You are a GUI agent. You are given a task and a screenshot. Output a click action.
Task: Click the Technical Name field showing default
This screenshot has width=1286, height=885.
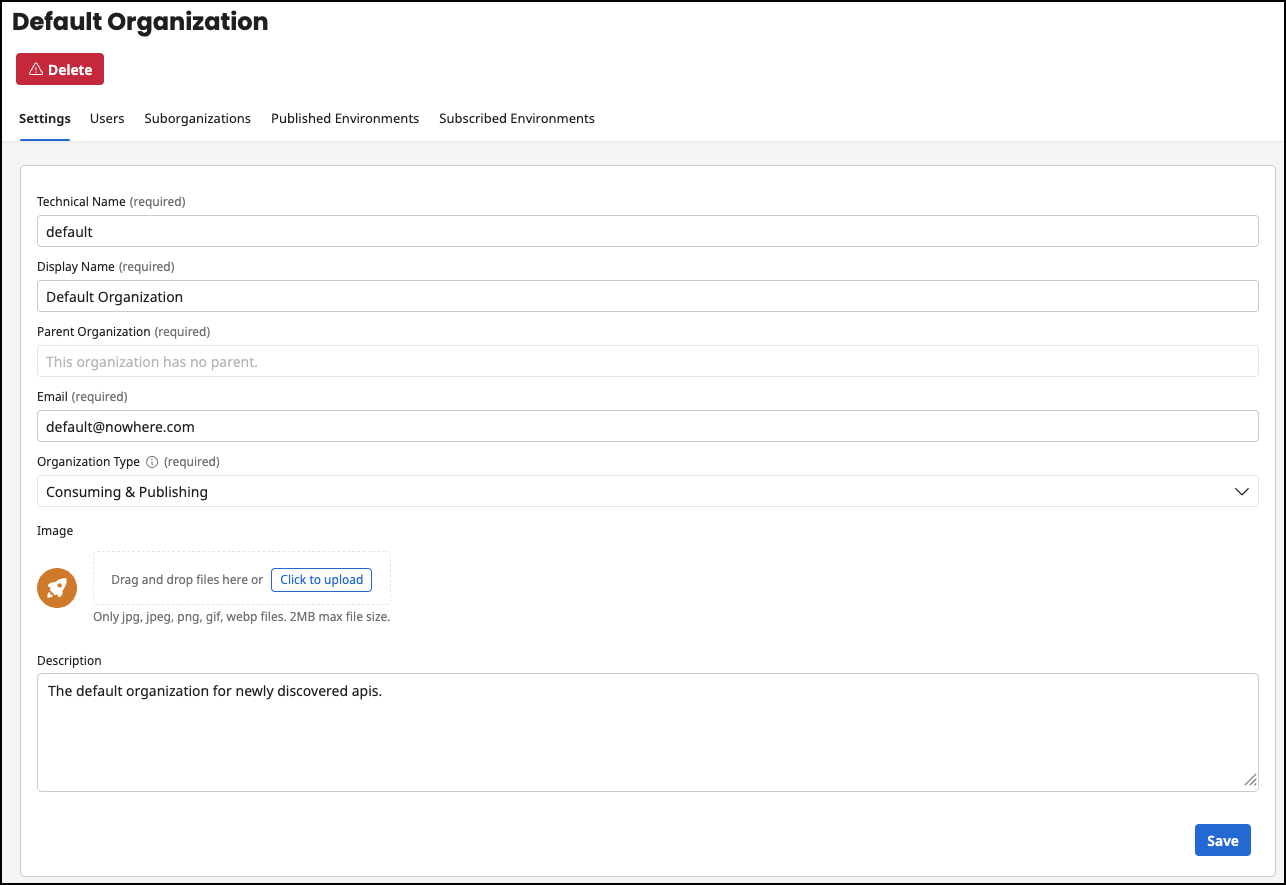pos(648,231)
